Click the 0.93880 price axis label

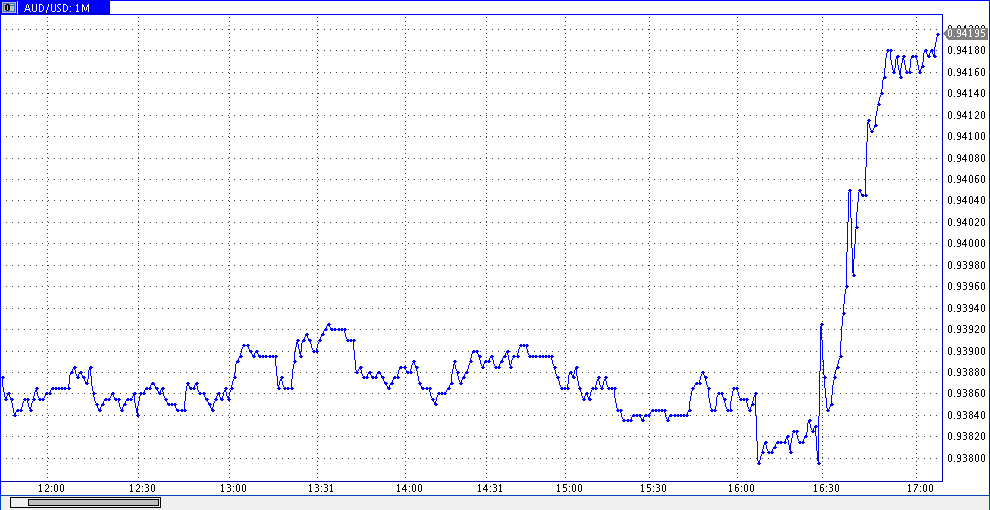pyautogui.click(x=967, y=372)
